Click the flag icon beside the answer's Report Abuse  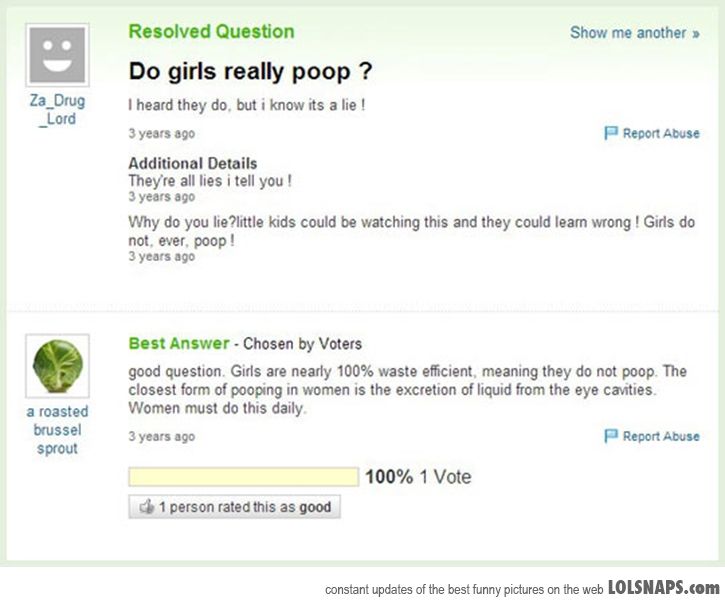(611, 436)
